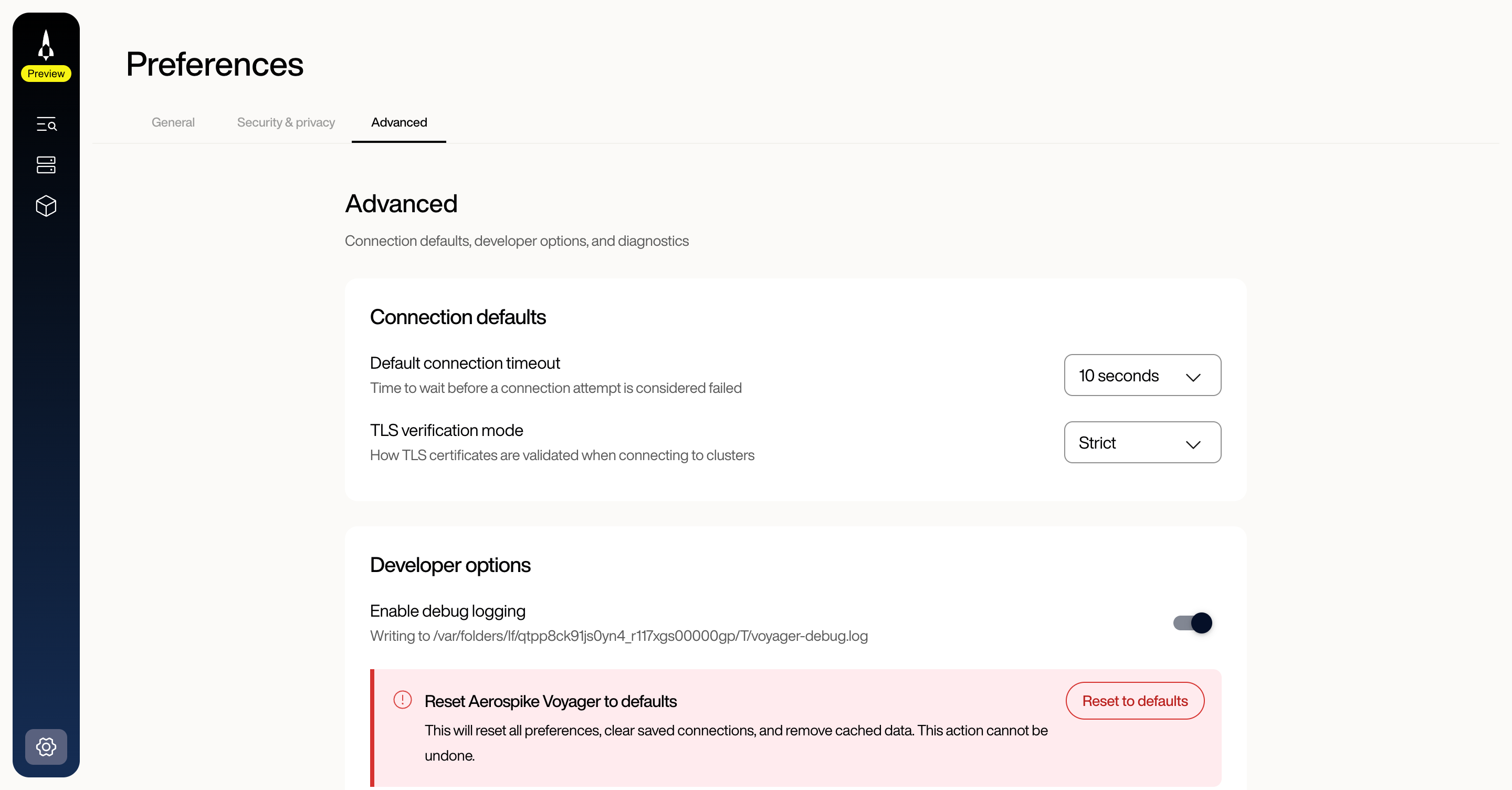This screenshot has height=790, width=1512.
Task: Switch to the General tab
Action: tap(173, 122)
